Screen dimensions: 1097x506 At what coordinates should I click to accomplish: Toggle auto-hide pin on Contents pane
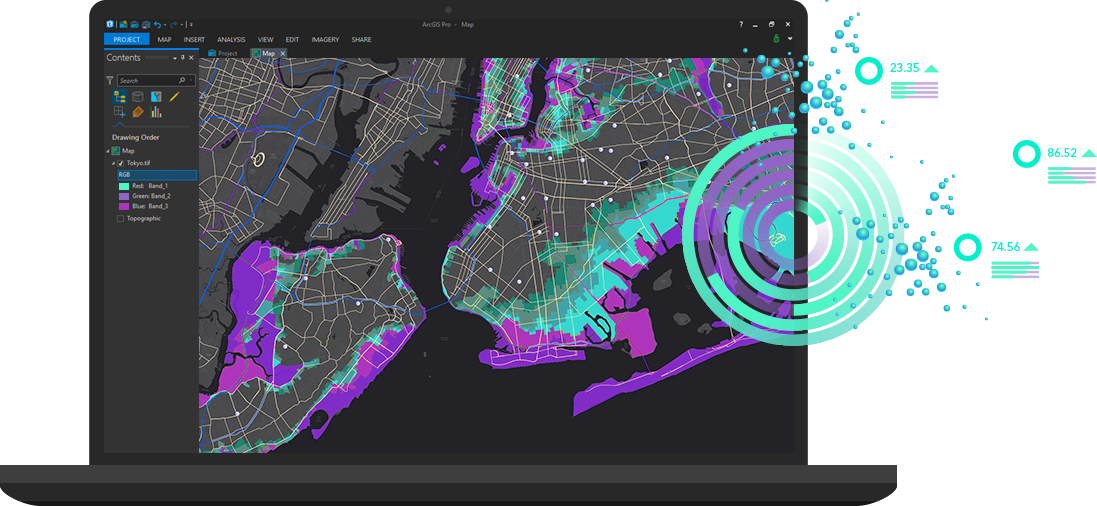point(183,57)
